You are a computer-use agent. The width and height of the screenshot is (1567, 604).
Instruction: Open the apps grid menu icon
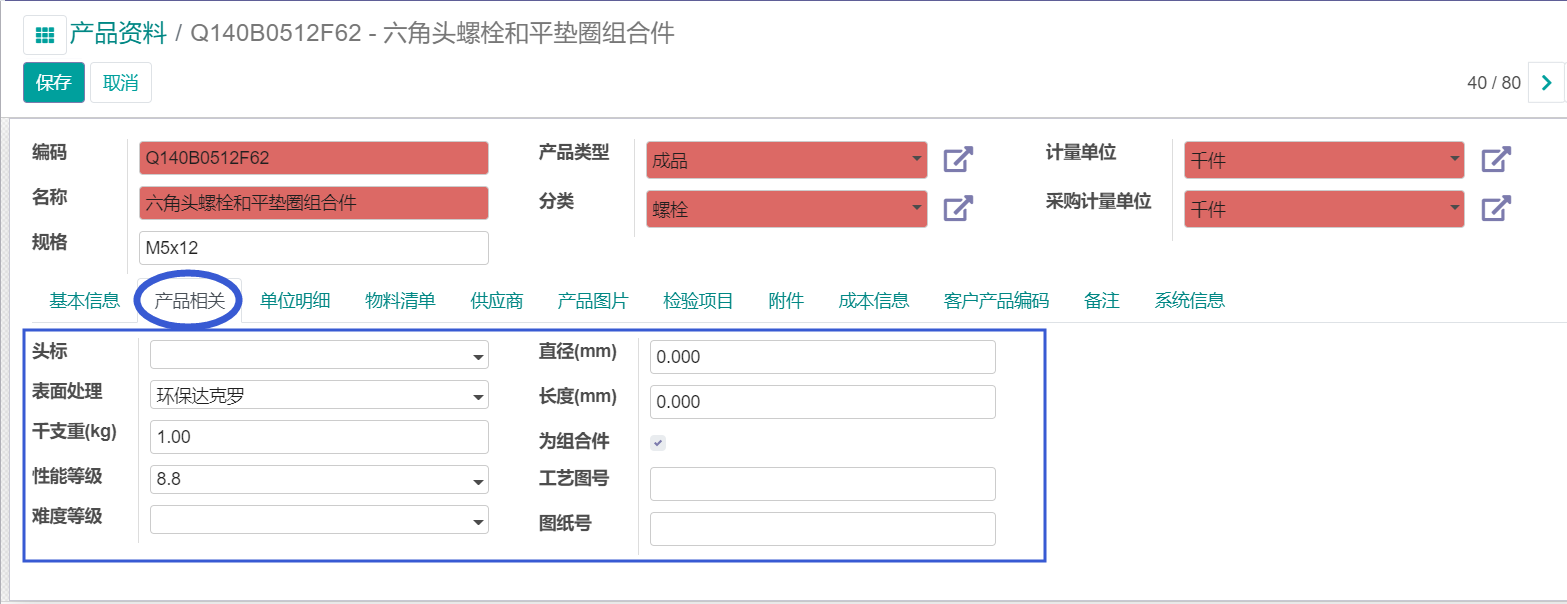(45, 35)
